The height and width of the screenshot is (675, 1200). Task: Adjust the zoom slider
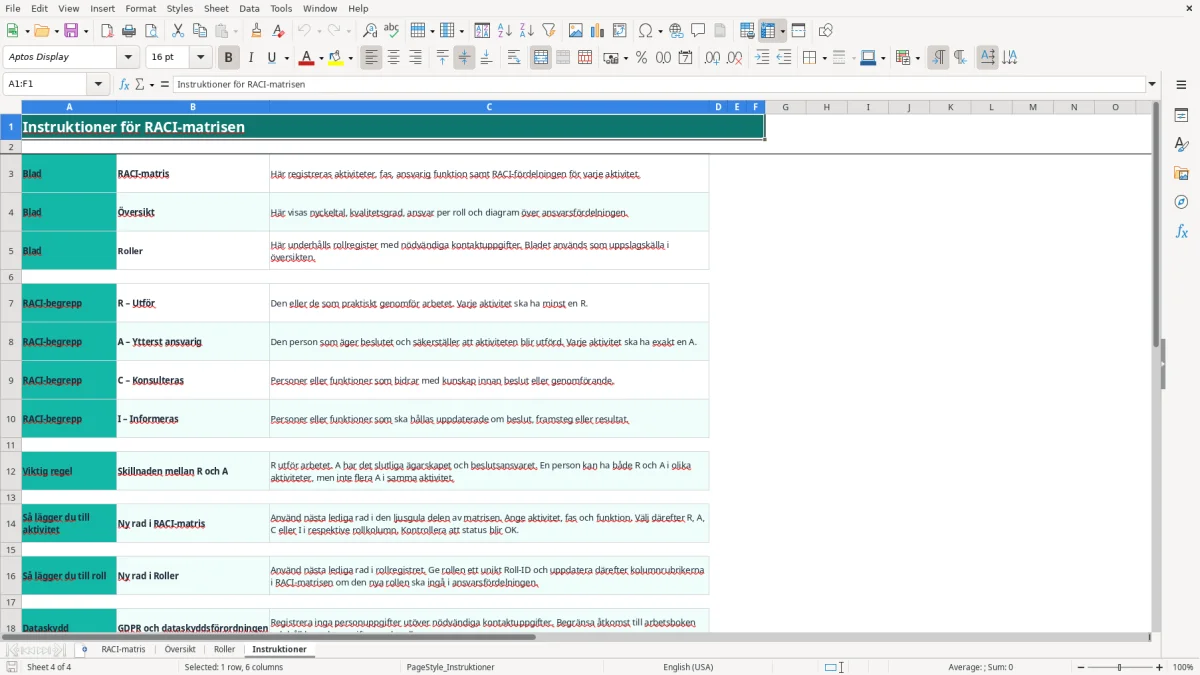point(1119,667)
